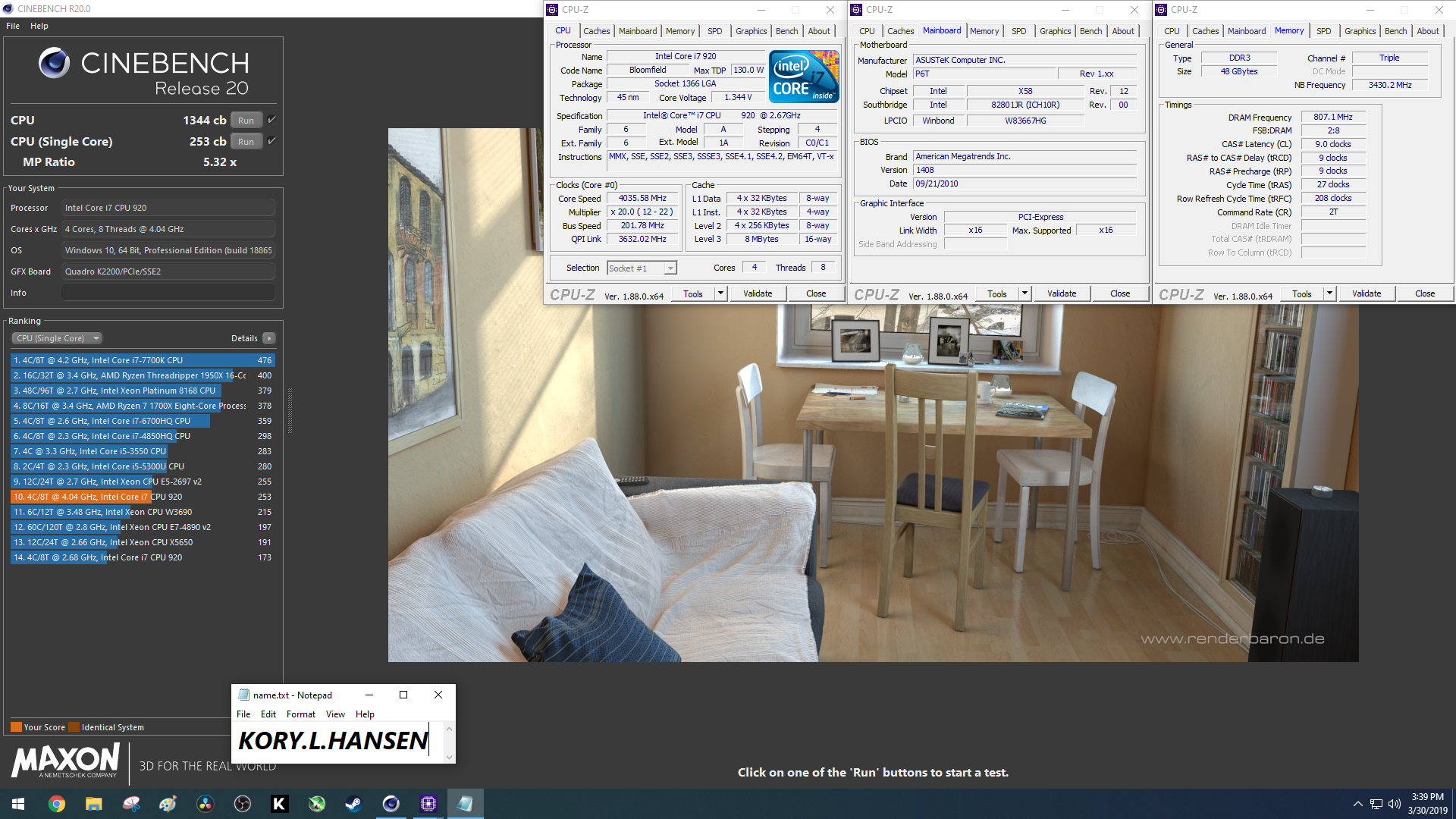Viewport: 1456px width, 819px height.
Task: Expand Tools dropdown arrow in Memory window
Action: tap(1329, 293)
